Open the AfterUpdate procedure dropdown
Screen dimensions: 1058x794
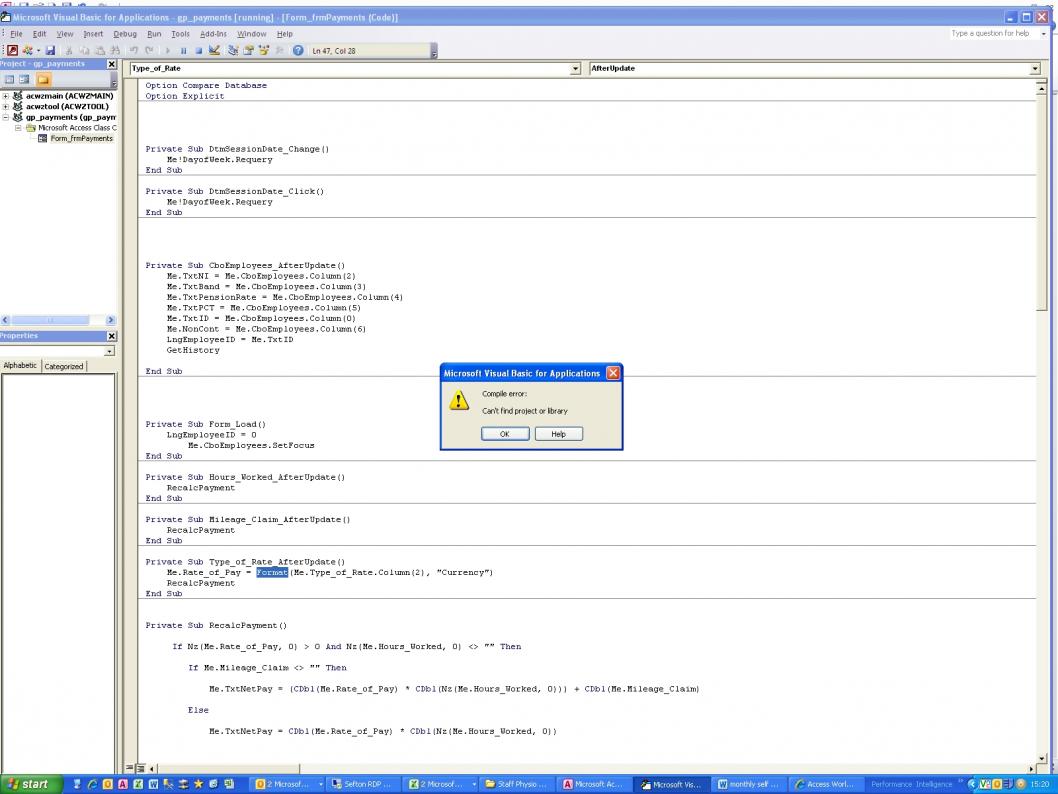(x=1035, y=69)
